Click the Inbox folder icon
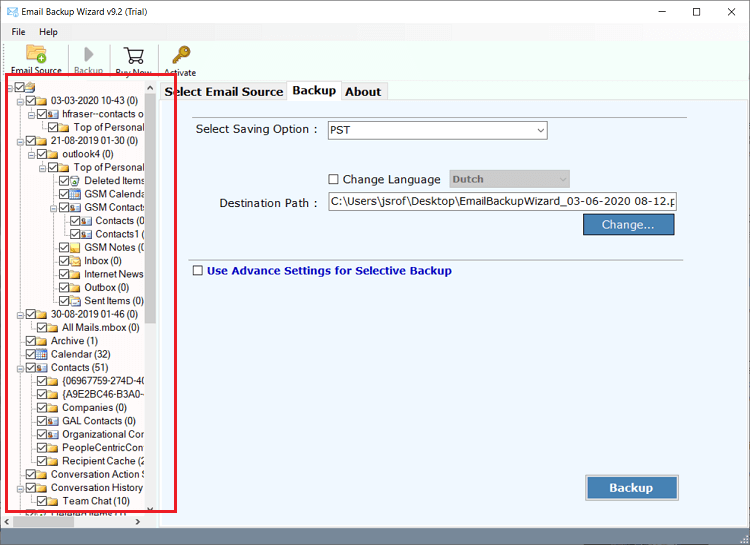The image size is (750, 545). [75, 261]
